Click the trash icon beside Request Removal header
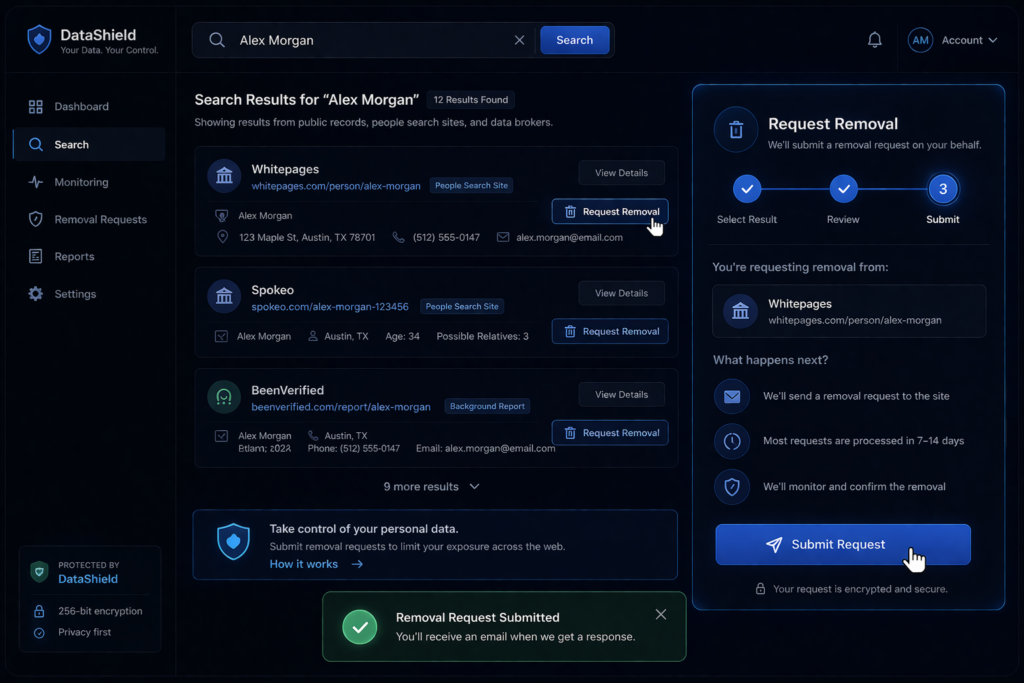Screen dimensions: 1024x683 736,130
